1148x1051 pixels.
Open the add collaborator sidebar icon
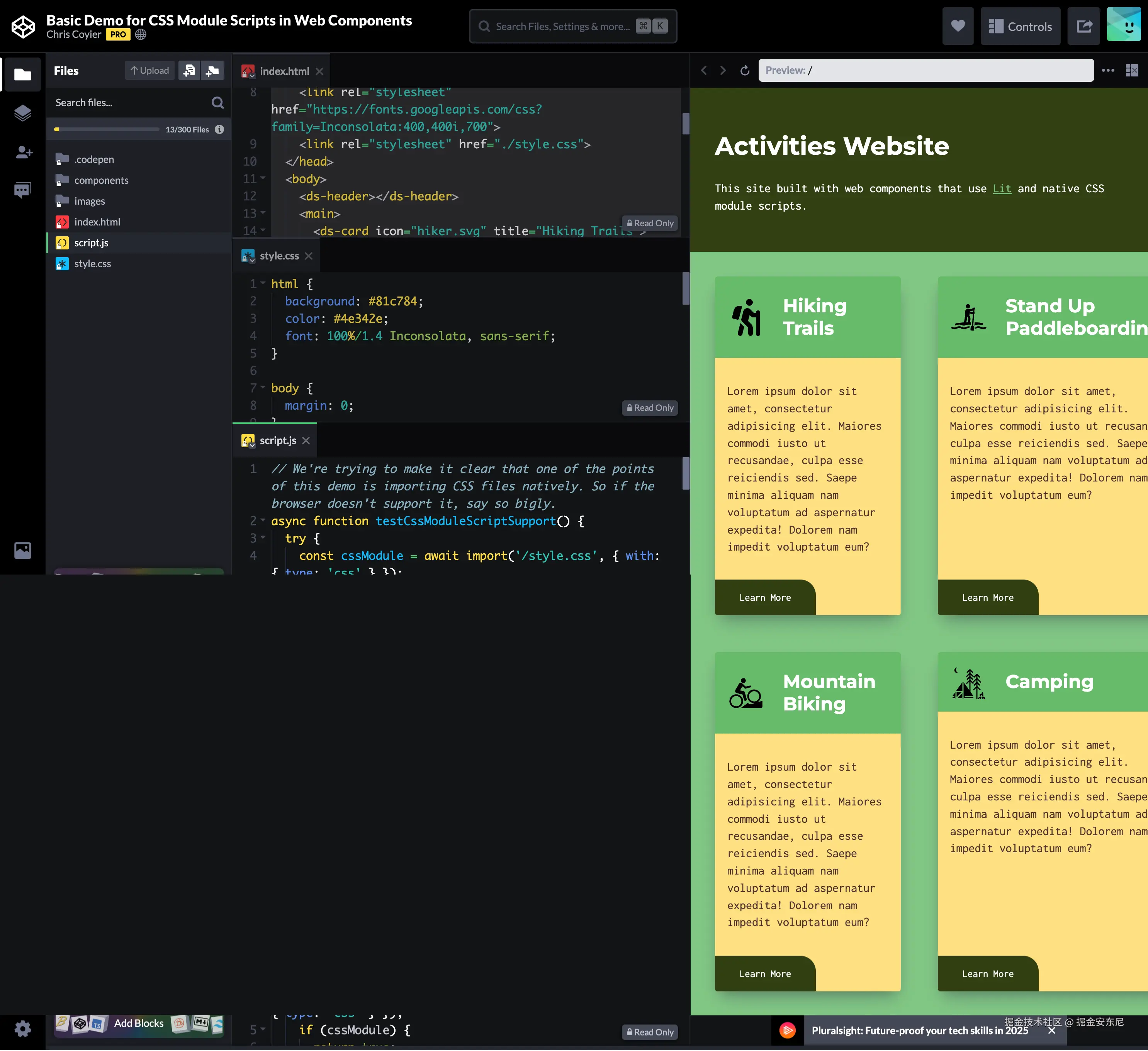tap(23, 152)
